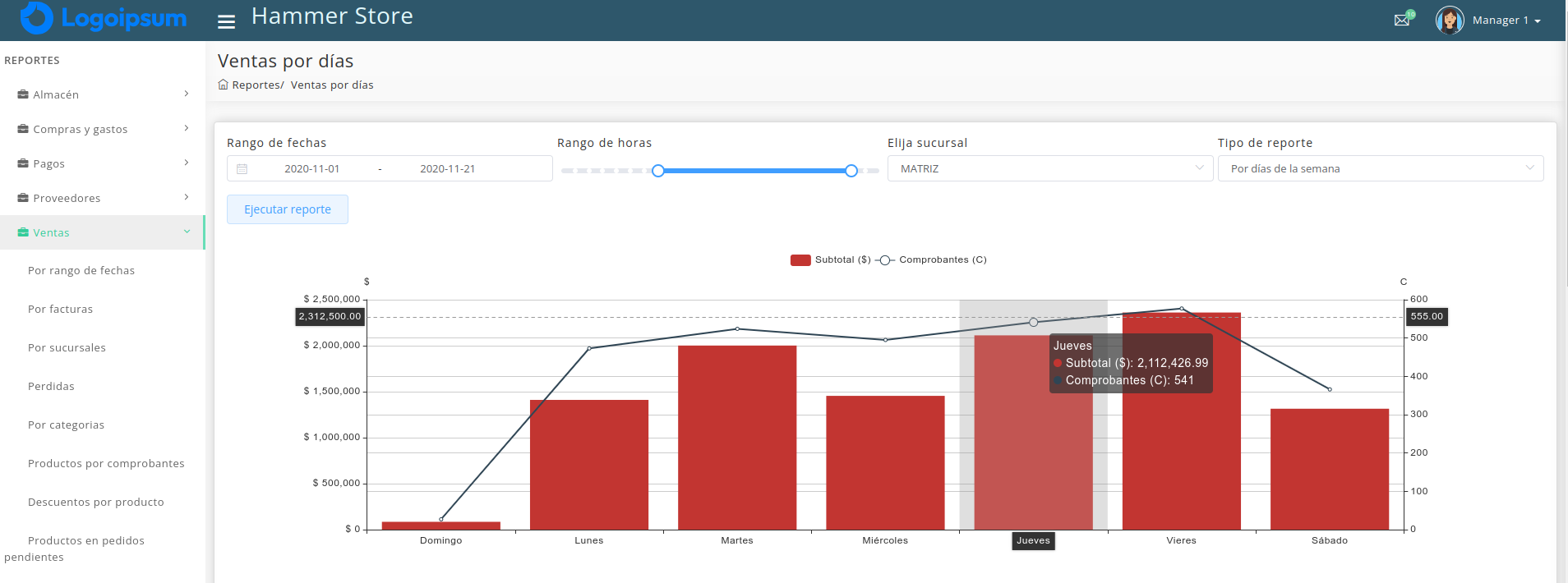The width and height of the screenshot is (1568, 583).
Task: Click the Reportes breadcrumb link
Action: [x=256, y=85]
